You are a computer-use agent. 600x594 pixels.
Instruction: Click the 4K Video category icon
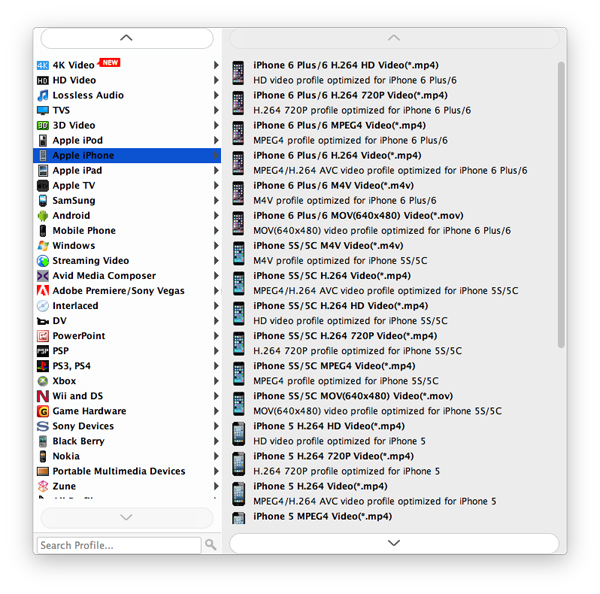click(x=43, y=65)
